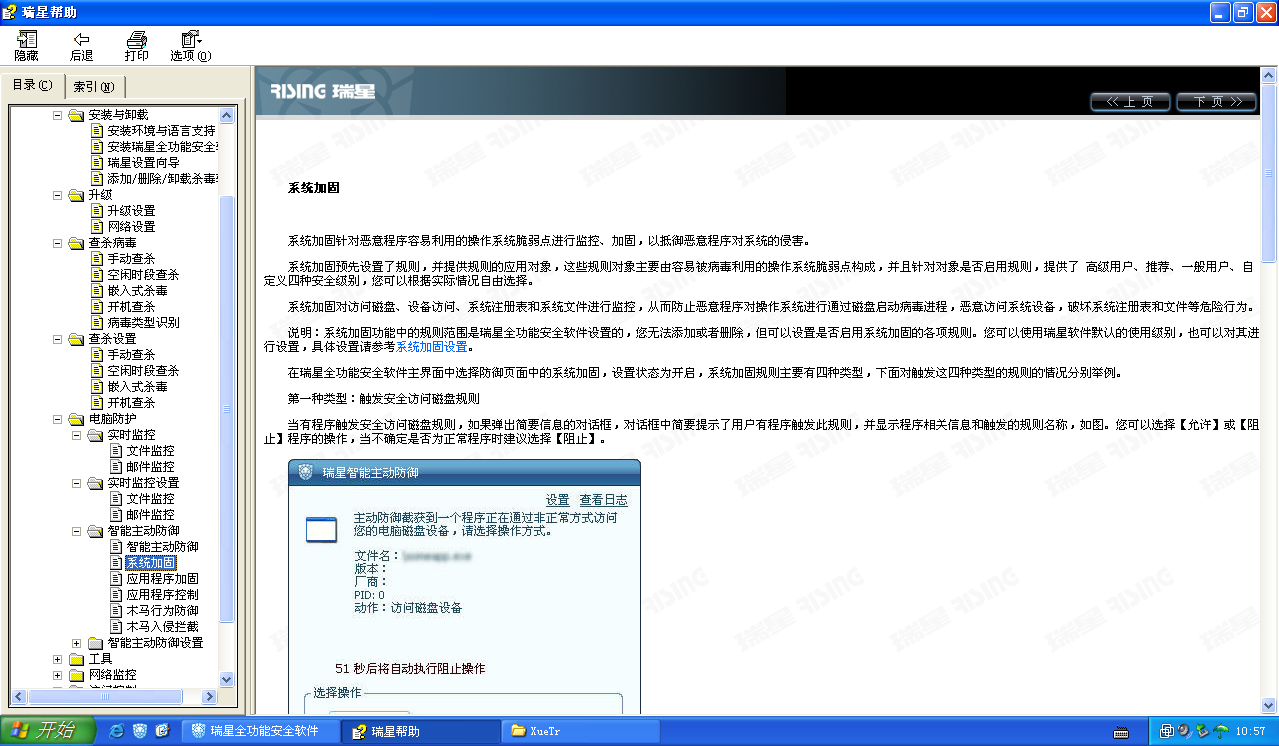
Task: Click the 工具 folder icon
Action: [76, 659]
